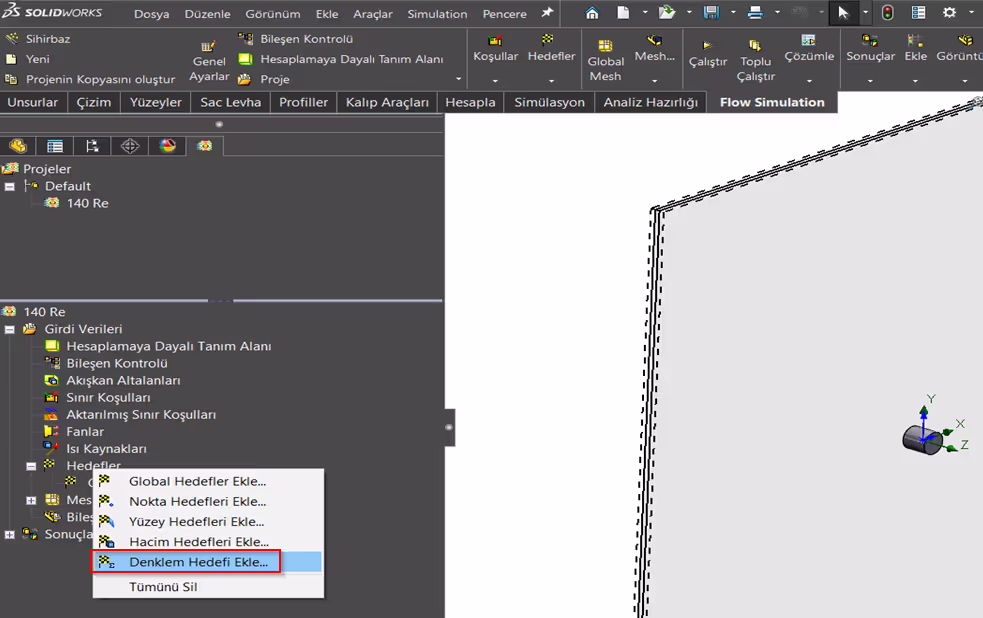Click the Proje ribbon button
The height and width of the screenshot is (618, 983).
(264, 80)
